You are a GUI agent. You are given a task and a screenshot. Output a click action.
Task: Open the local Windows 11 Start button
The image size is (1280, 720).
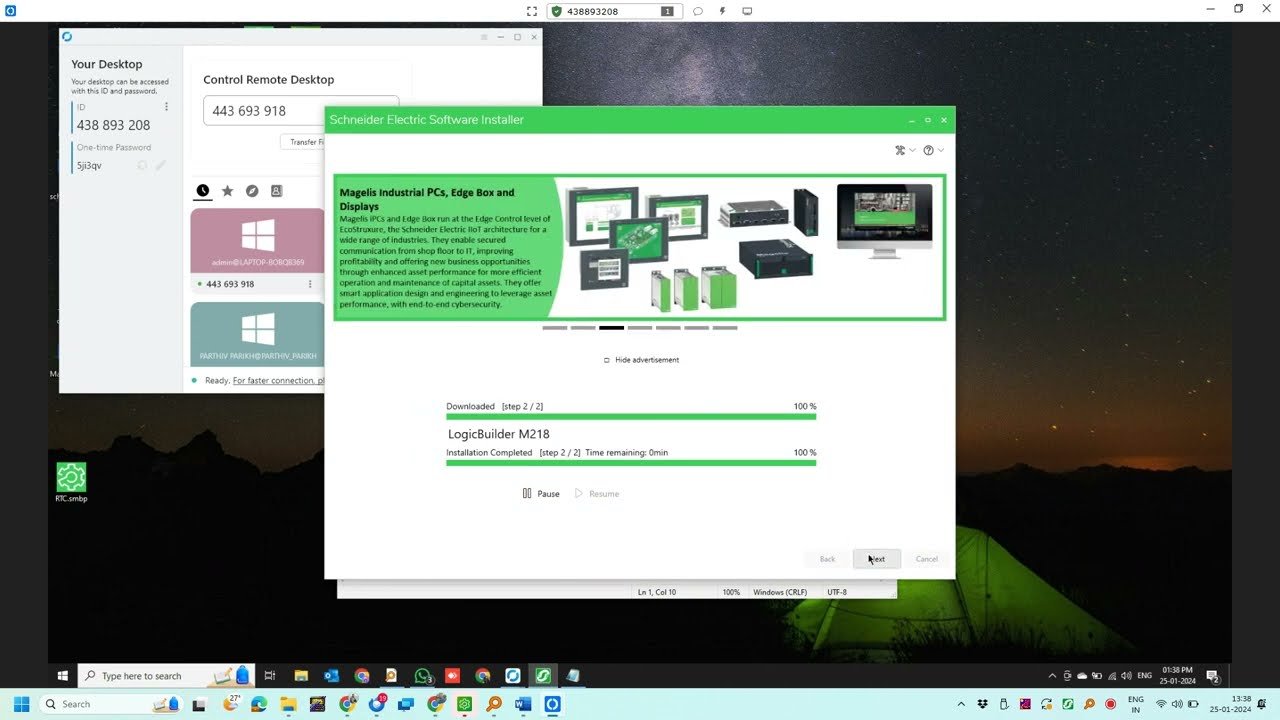(x=21, y=704)
